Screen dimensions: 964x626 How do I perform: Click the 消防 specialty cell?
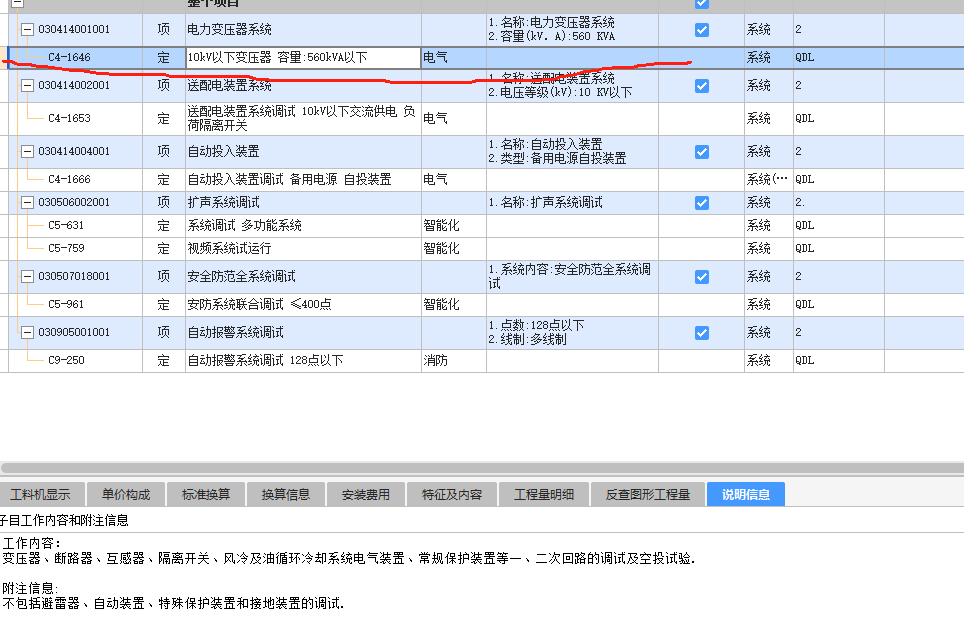coord(454,360)
